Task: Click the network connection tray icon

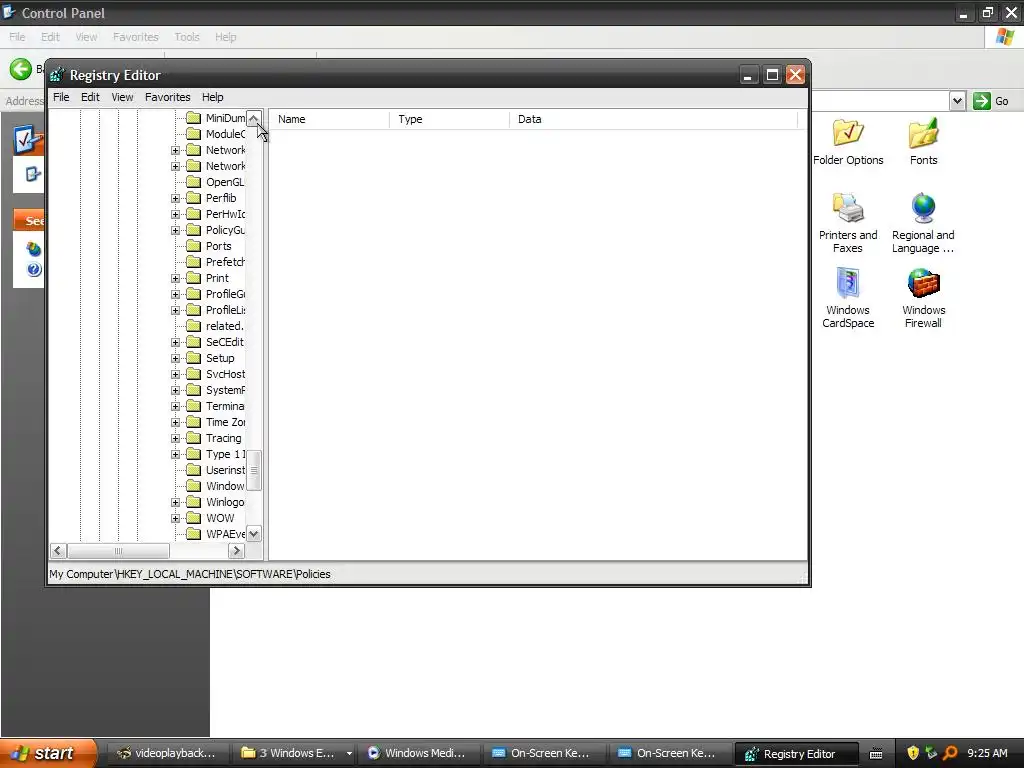Action: point(931,753)
